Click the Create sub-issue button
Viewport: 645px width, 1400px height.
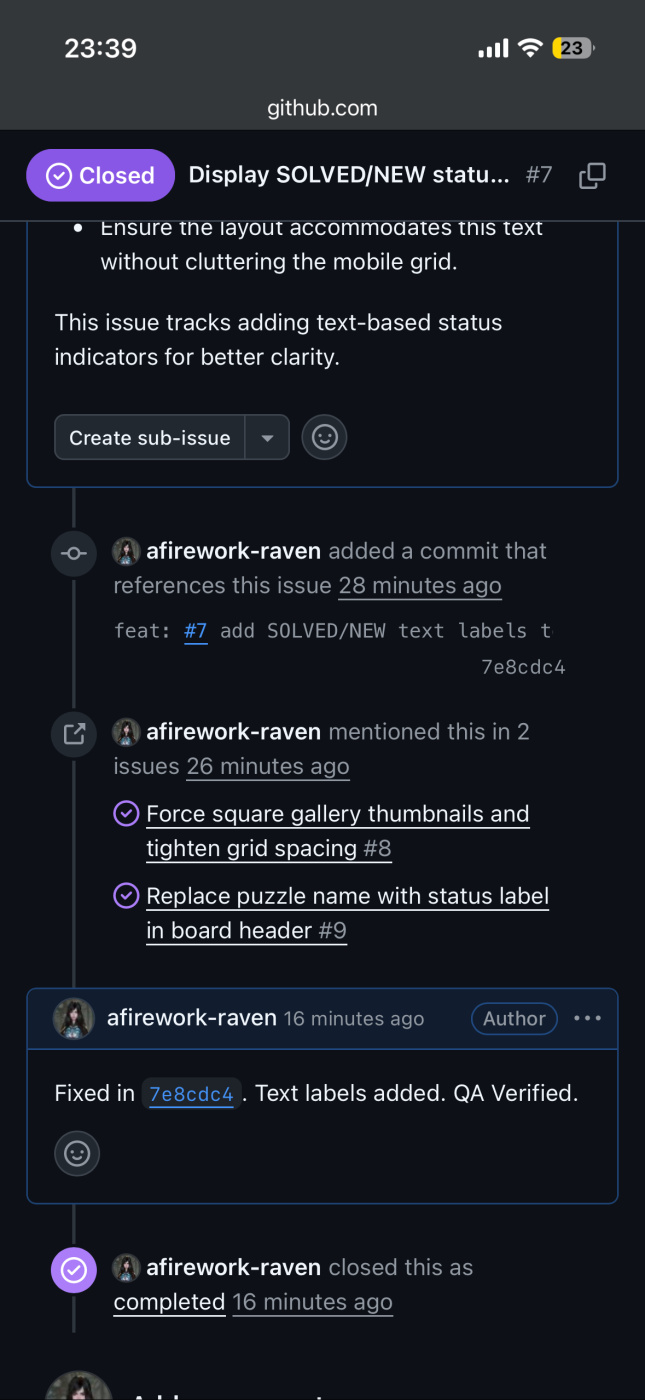(x=150, y=437)
